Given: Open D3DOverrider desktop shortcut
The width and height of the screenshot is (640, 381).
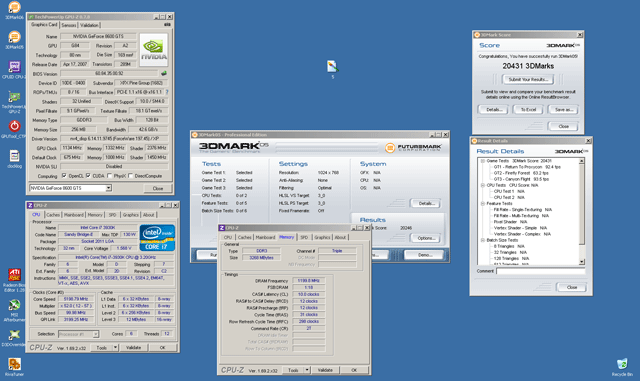Looking at the screenshot, I should pyautogui.click(x=14, y=338).
